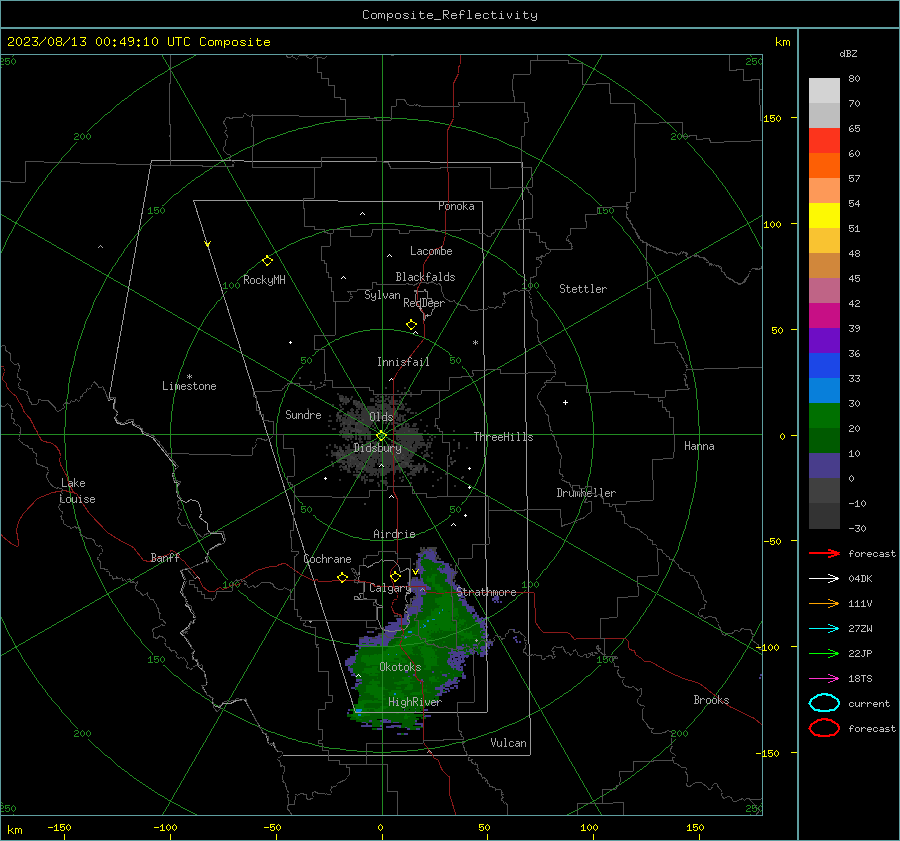Click the yellow radar-site diamond between Olds and Didsbury
Viewport: 900px width, 841px height.
click(x=381, y=436)
